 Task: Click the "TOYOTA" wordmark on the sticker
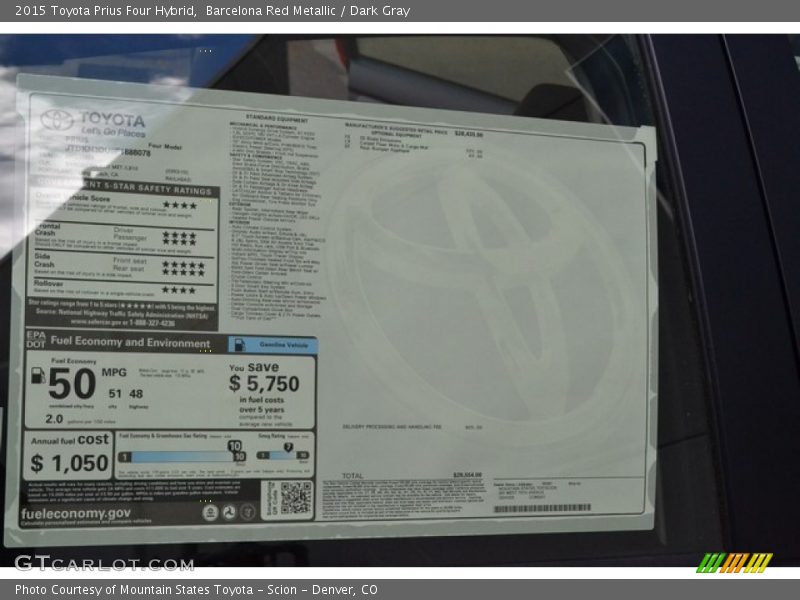pyautogui.click(x=112, y=119)
